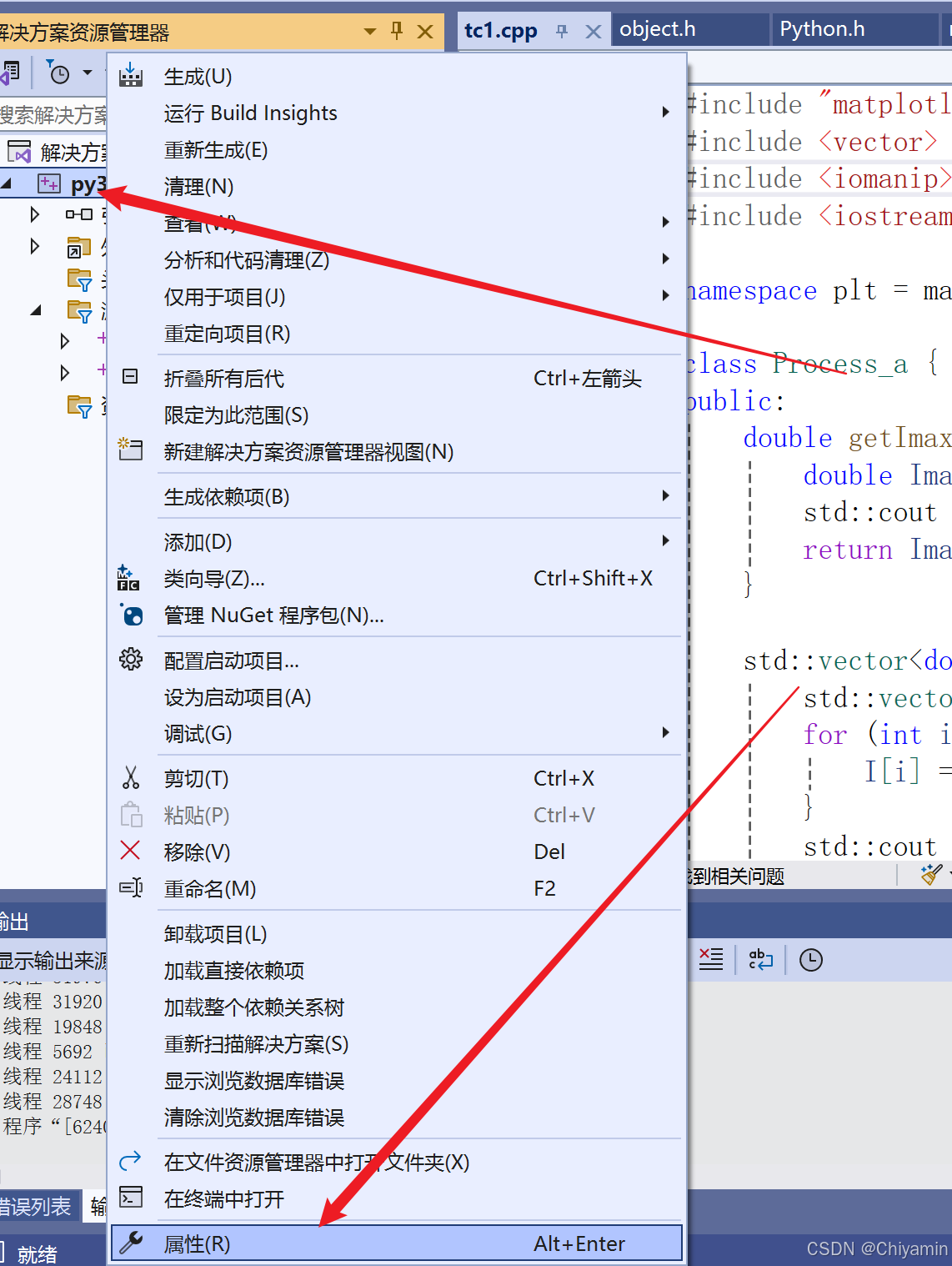Select 卸载项目 Unload Project item
952x1266 pixels.
click(x=397, y=934)
